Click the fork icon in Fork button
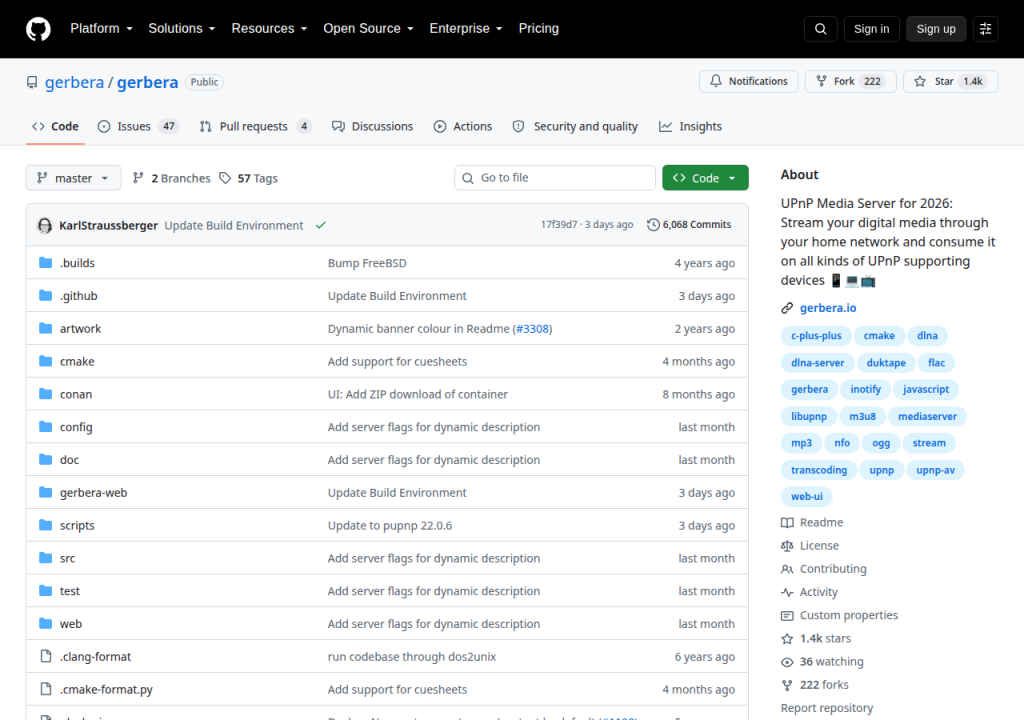This screenshot has height=720, width=1024. click(x=822, y=82)
